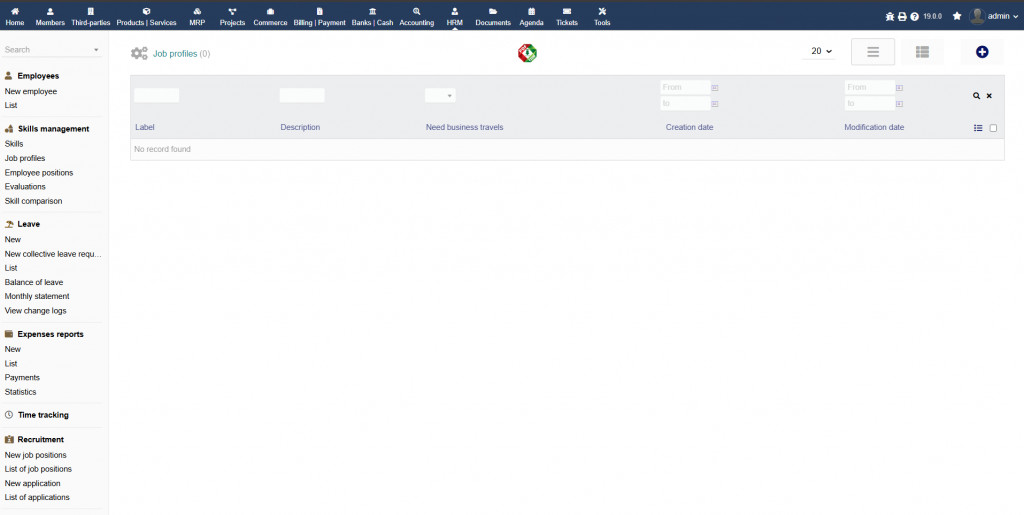This screenshot has width=1024, height=515.
Task: Open Monthly statement link
Action: [37, 296]
